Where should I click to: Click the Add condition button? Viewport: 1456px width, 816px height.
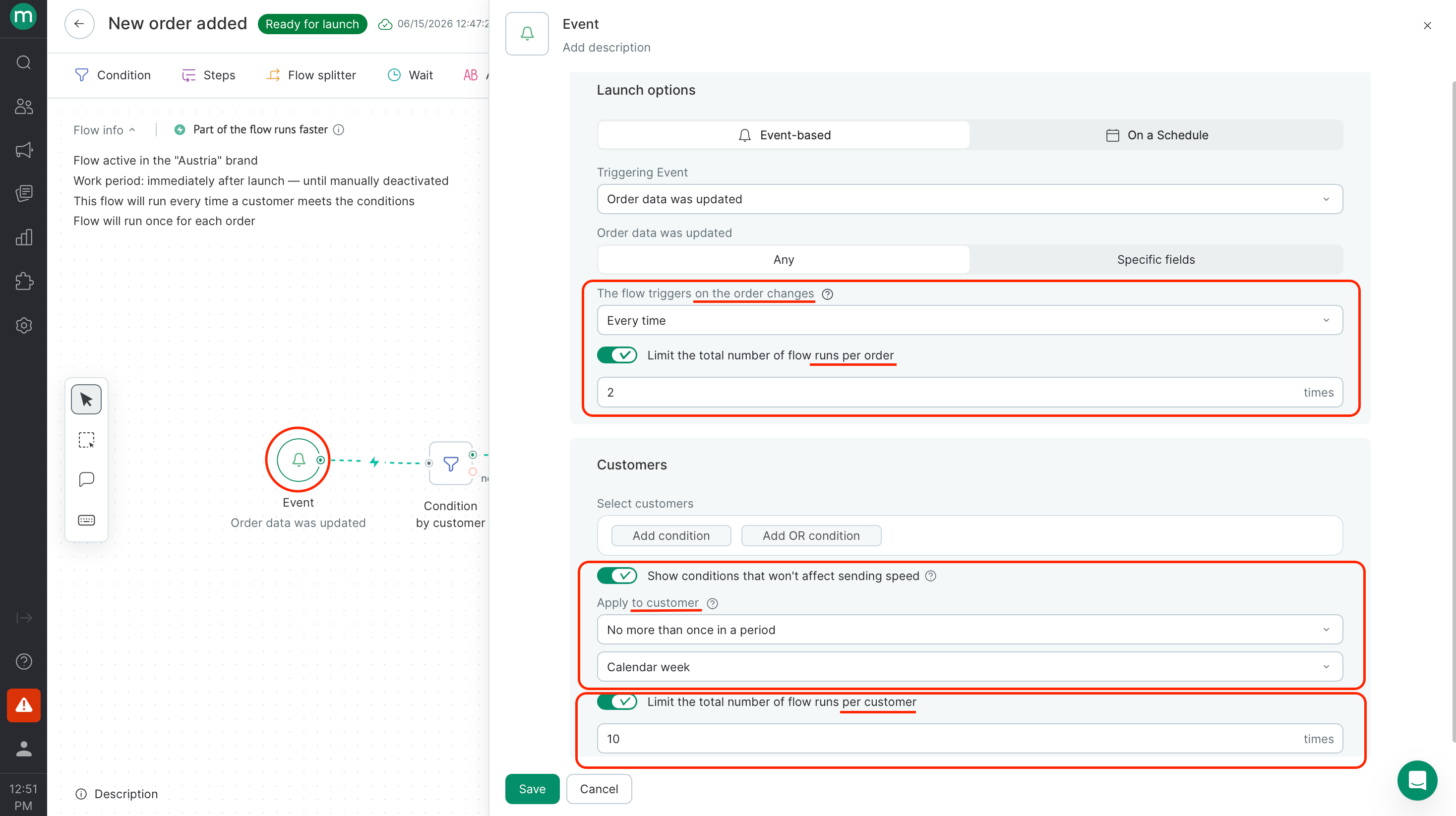pos(671,536)
